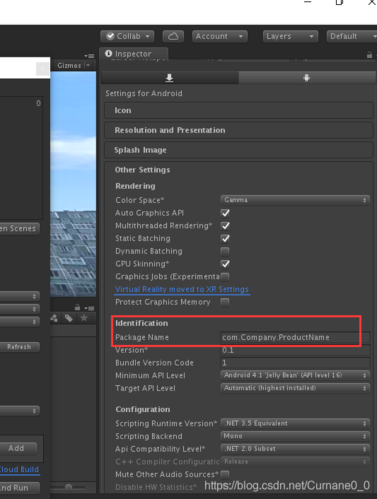Image resolution: width=377 pixels, height=499 pixels.
Task: Open the cloud services icon button
Action: (173, 36)
